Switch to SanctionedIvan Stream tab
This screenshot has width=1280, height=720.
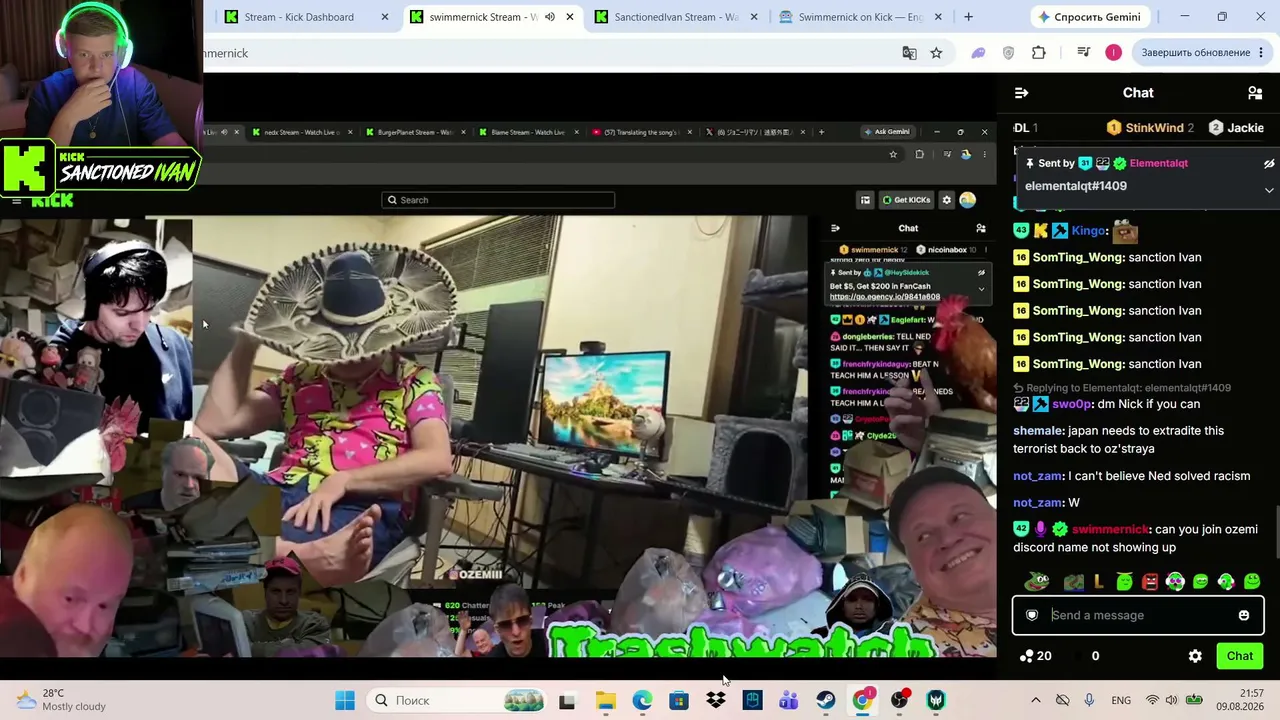(x=676, y=17)
